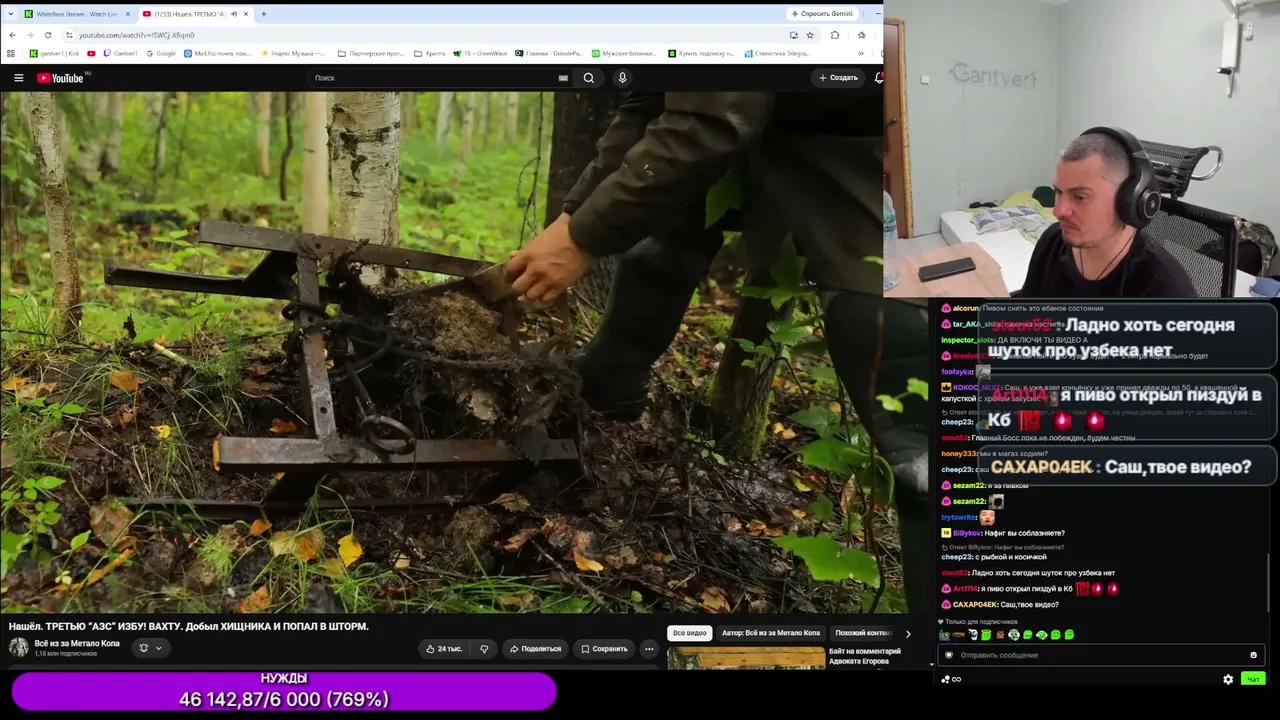This screenshot has height=720, width=1280.
Task: Open the on-screen keyboard icon in search
Action: click(x=563, y=78)
